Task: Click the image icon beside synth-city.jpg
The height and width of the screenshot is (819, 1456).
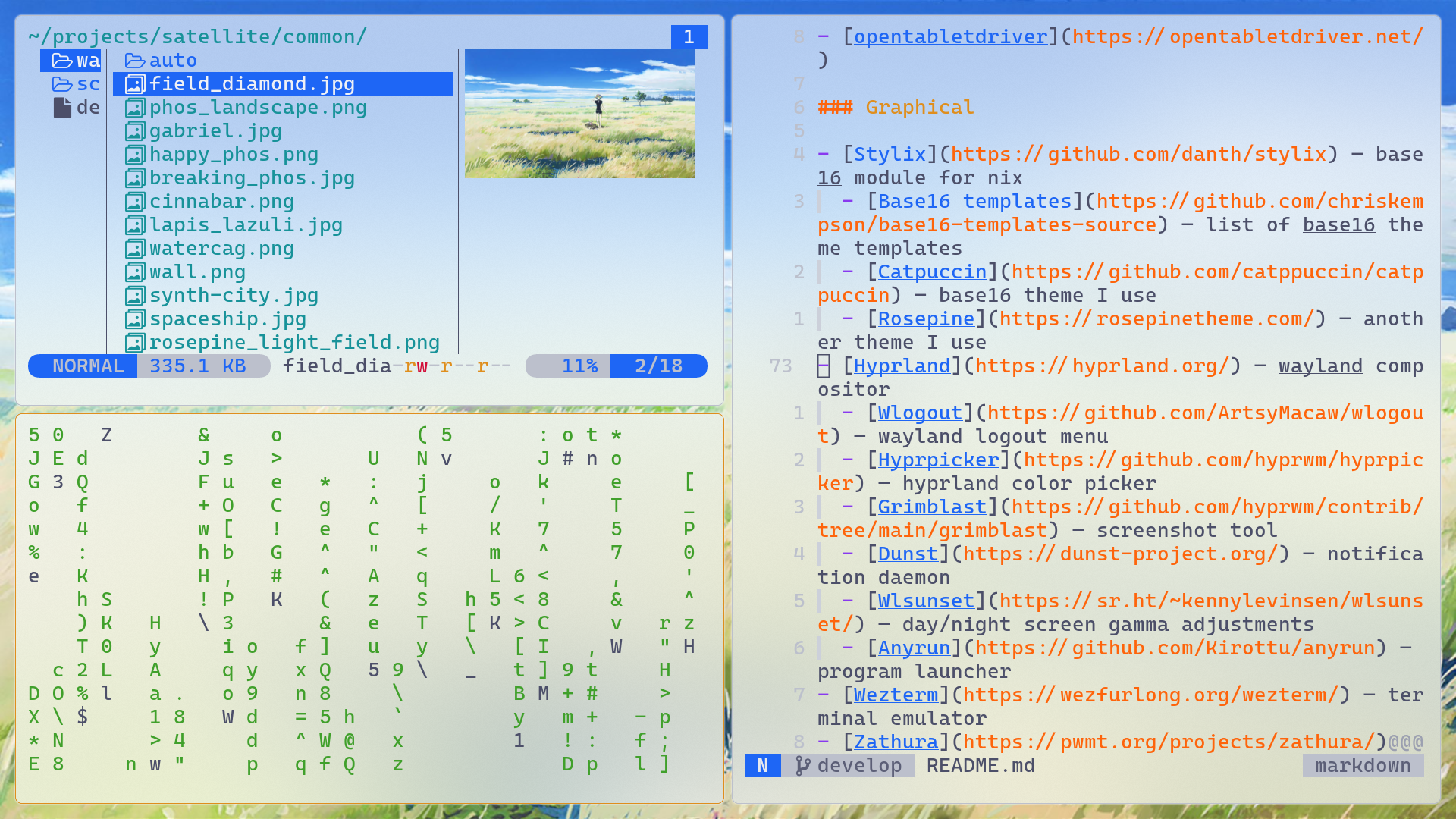Action: (135, 296)
